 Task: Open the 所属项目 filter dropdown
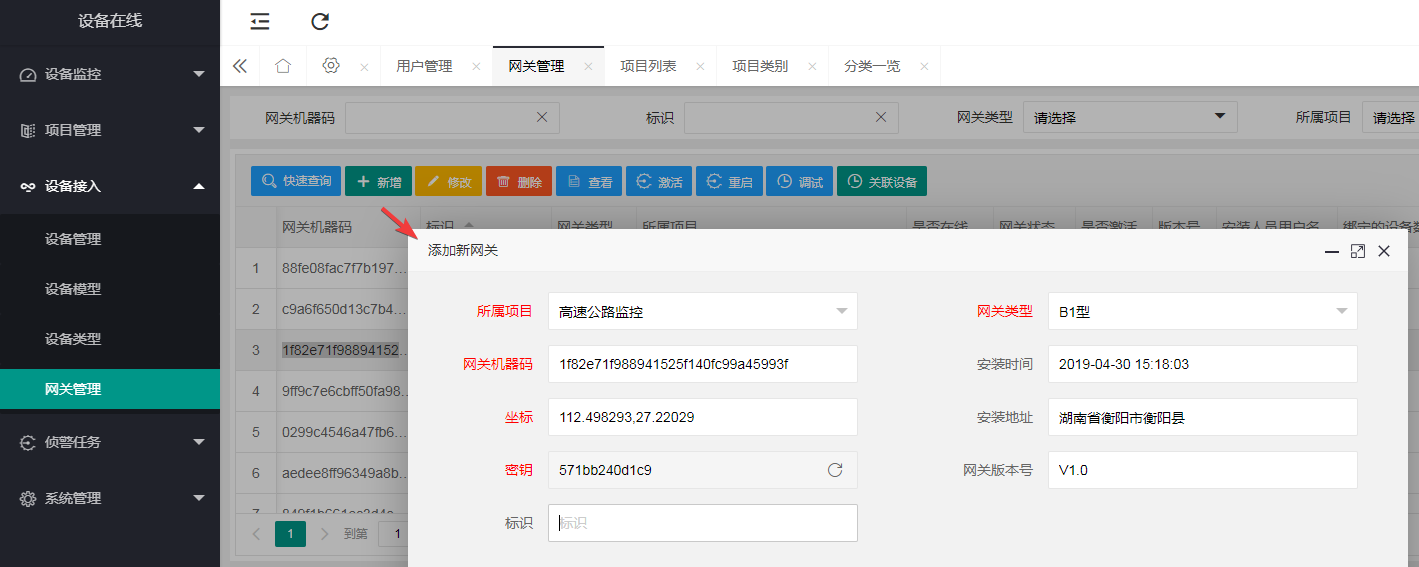(x=1390, y=117)
